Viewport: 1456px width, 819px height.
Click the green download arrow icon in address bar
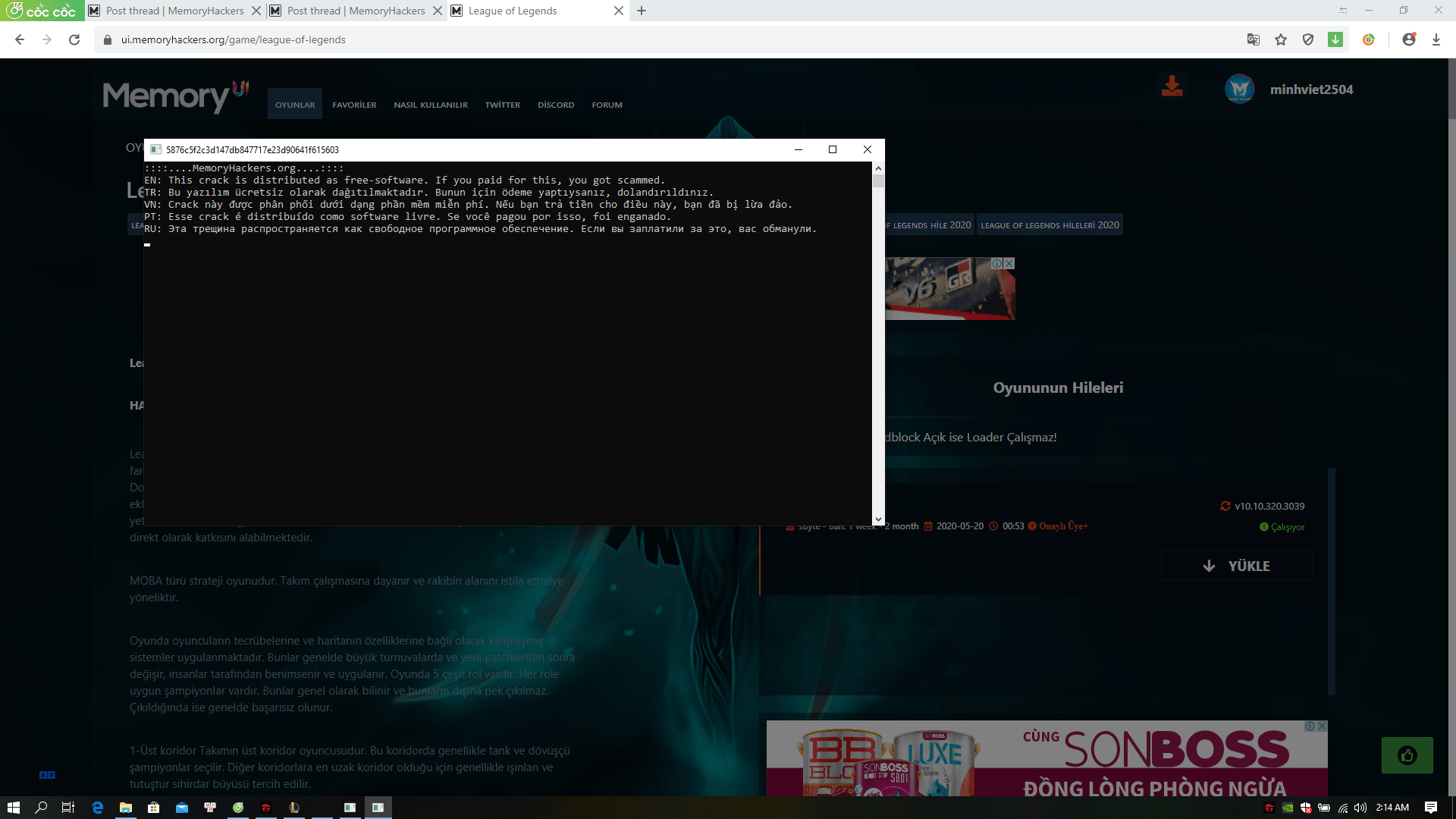pos(1335,39)
